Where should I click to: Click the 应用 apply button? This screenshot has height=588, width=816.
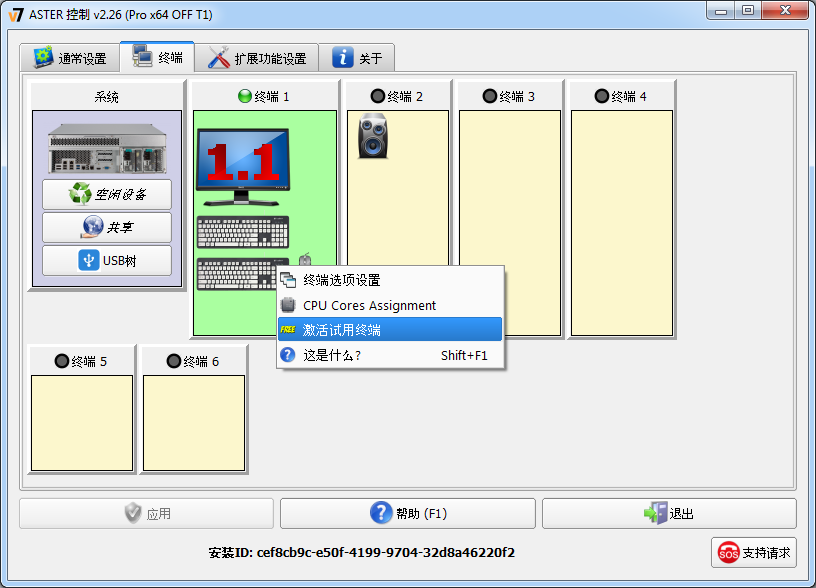pos(147,514)
